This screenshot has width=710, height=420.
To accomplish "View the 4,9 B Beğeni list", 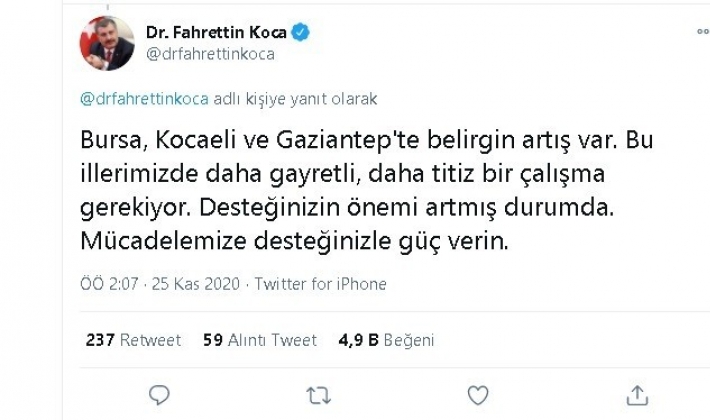I will pyautogui.click(x=386, y=340).
